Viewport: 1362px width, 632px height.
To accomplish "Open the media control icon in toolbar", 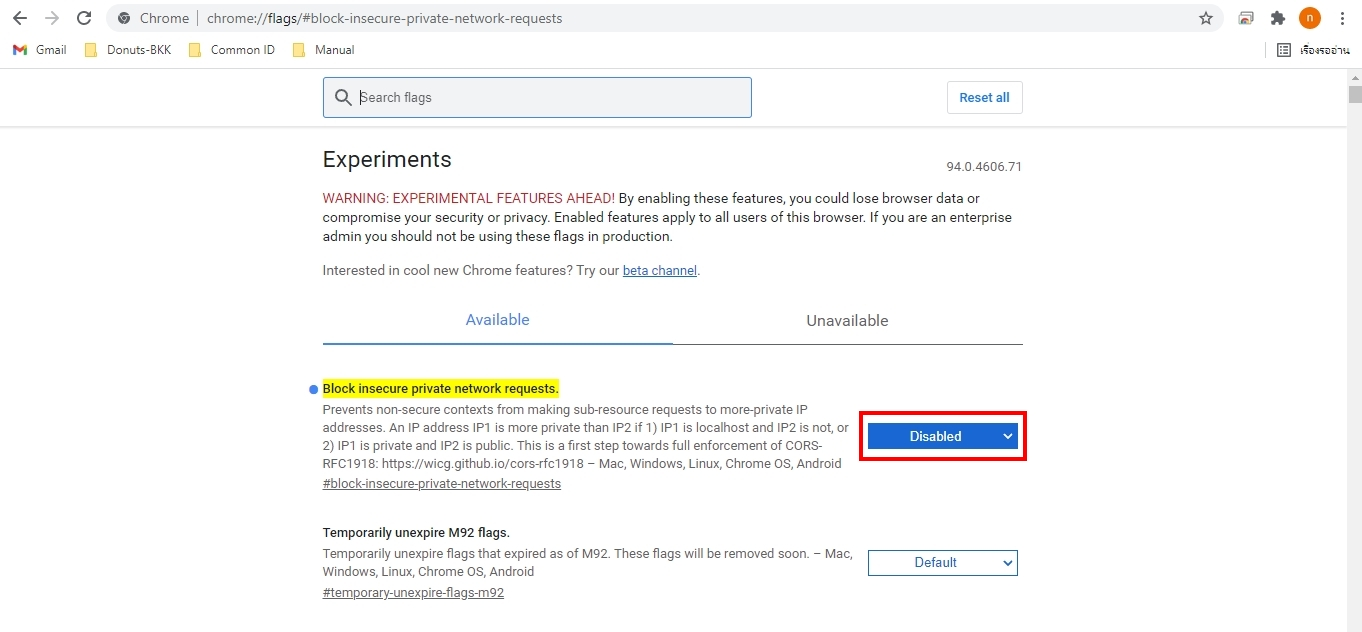I will point(1246,18).
